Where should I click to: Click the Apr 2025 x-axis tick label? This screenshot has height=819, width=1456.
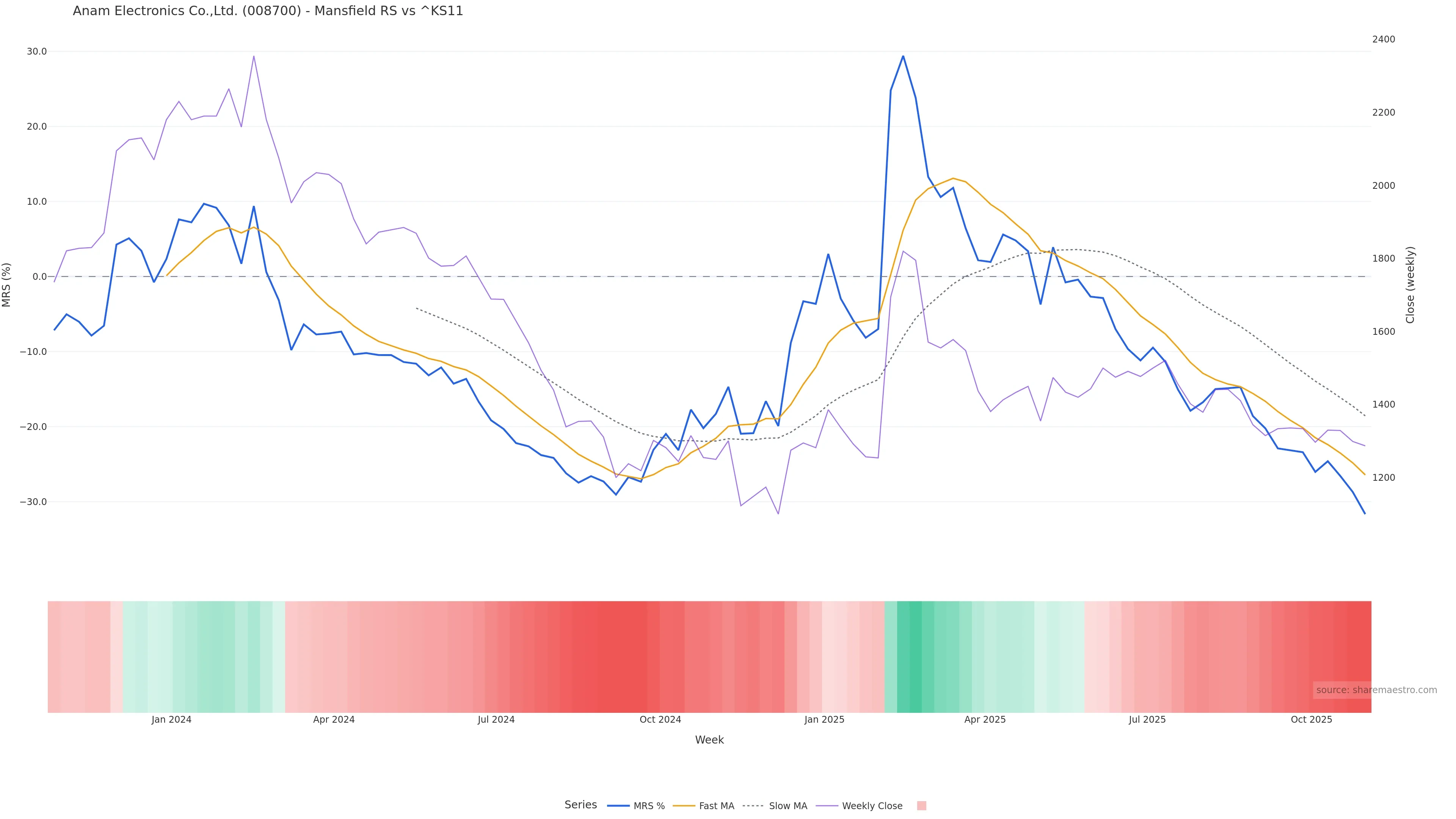coord(985,720)
